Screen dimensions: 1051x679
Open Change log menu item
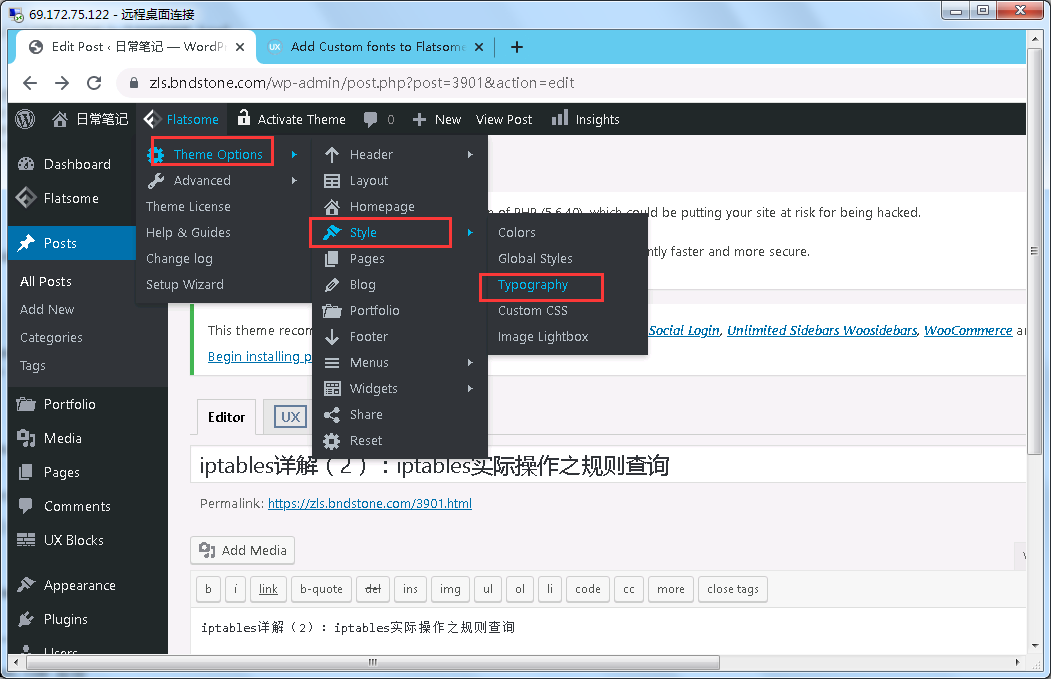179,259
